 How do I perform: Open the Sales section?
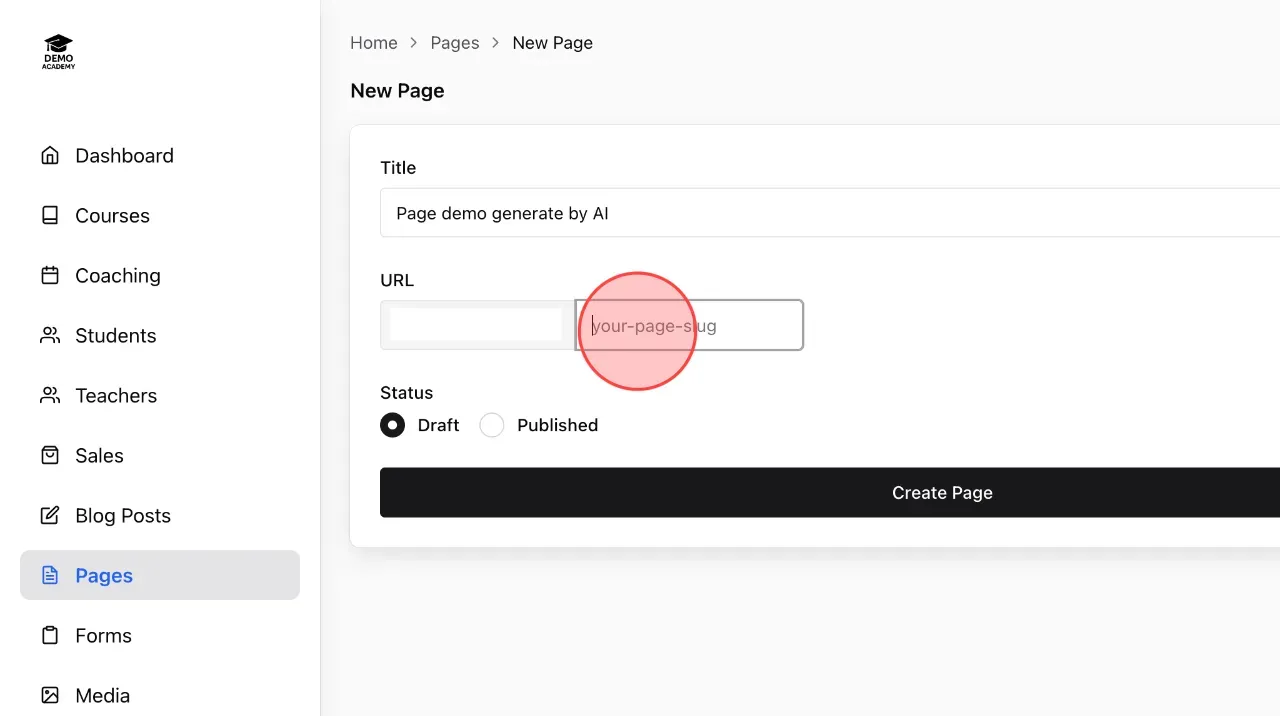[x=160, y=455]
